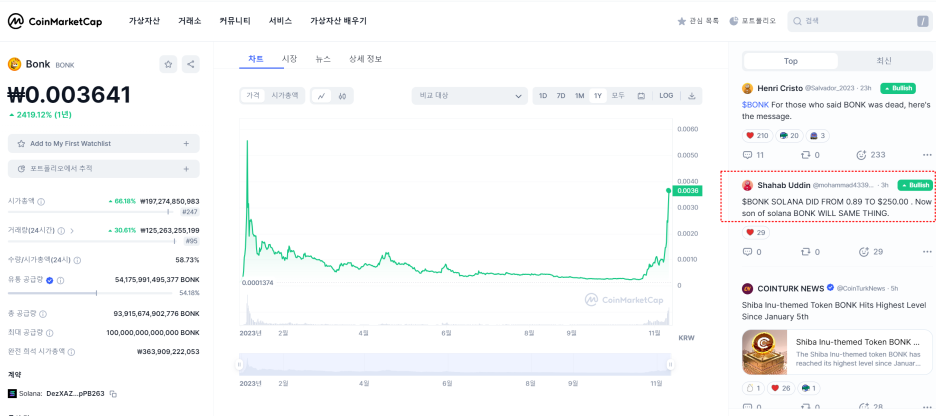Click comment icon on Henri Cristo's post

pos(746,155)
